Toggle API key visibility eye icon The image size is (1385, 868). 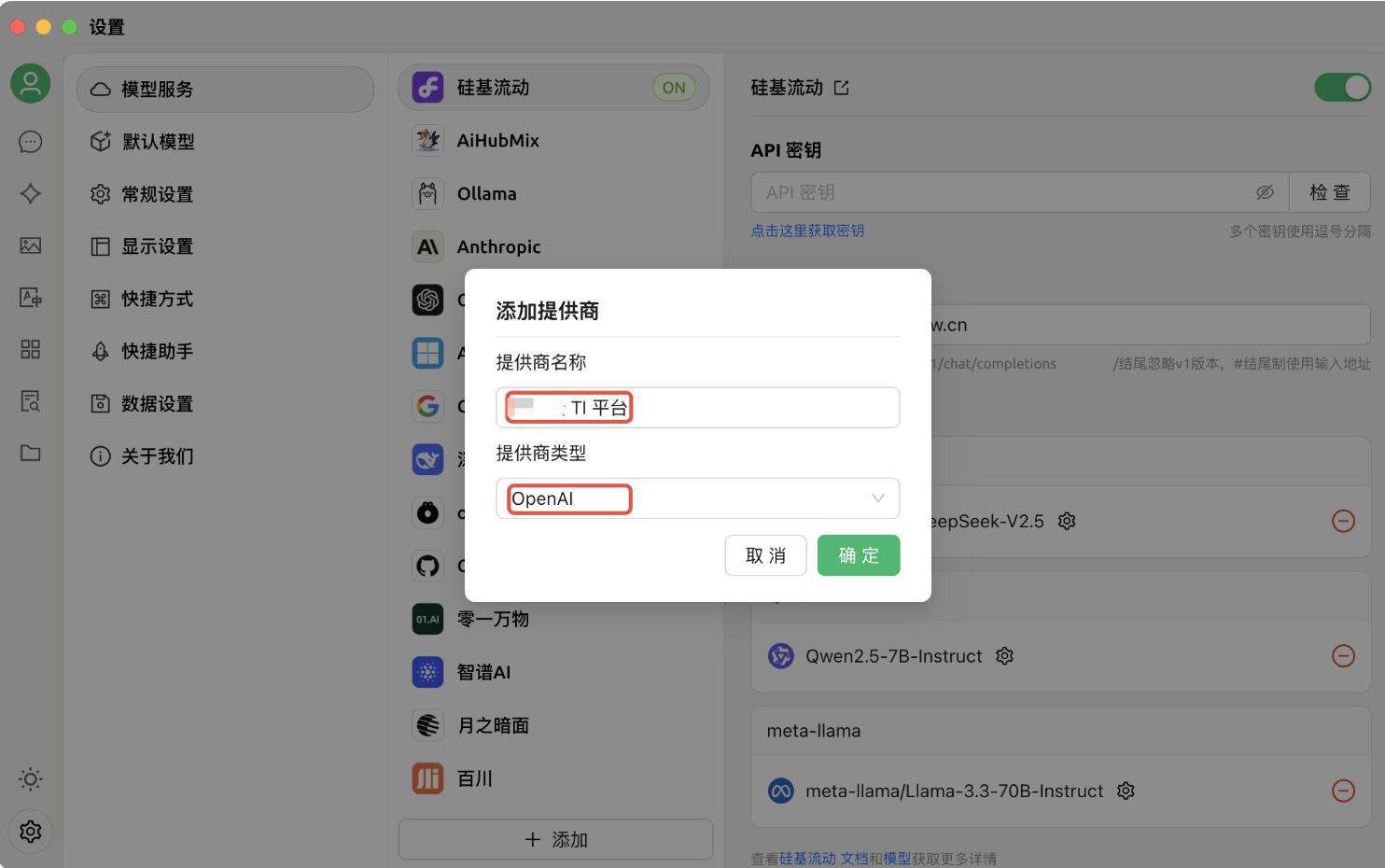point(1265,192)
